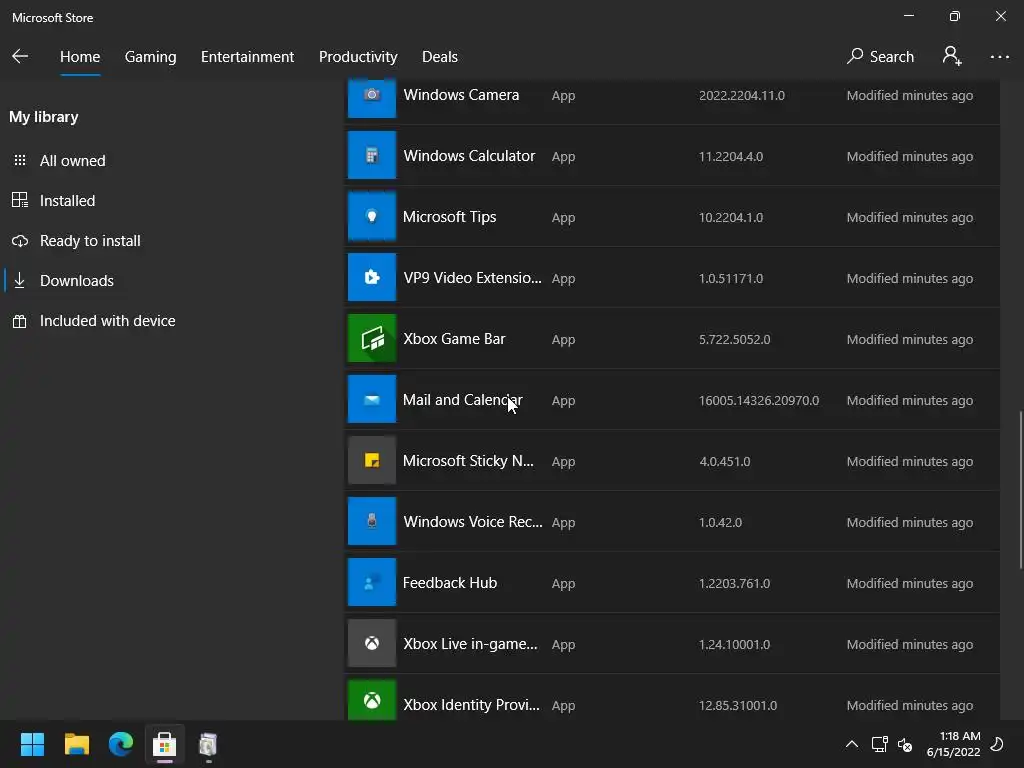1024x768 pixels.
Task: Switch to the Gaming tab
Action: [150, 57]
